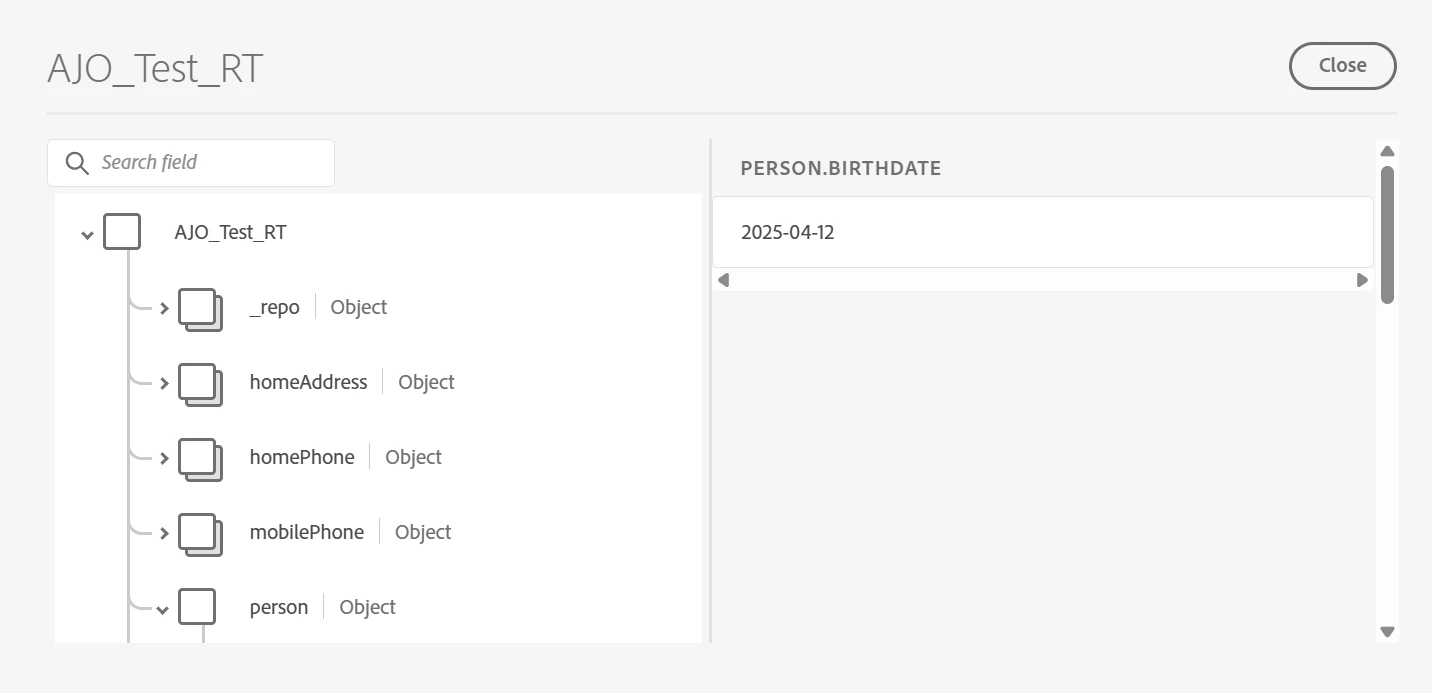Click the horizontal scroll left arrow
Viewport: 1432px width, 693px height.
(x=723, y=280)
